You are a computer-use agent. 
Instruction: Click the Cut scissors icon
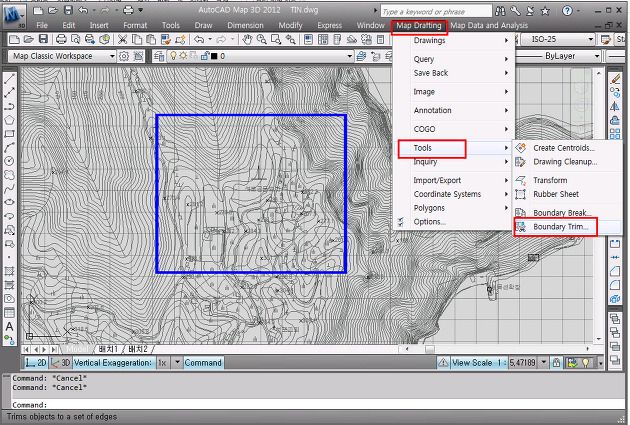pos(122,39)
